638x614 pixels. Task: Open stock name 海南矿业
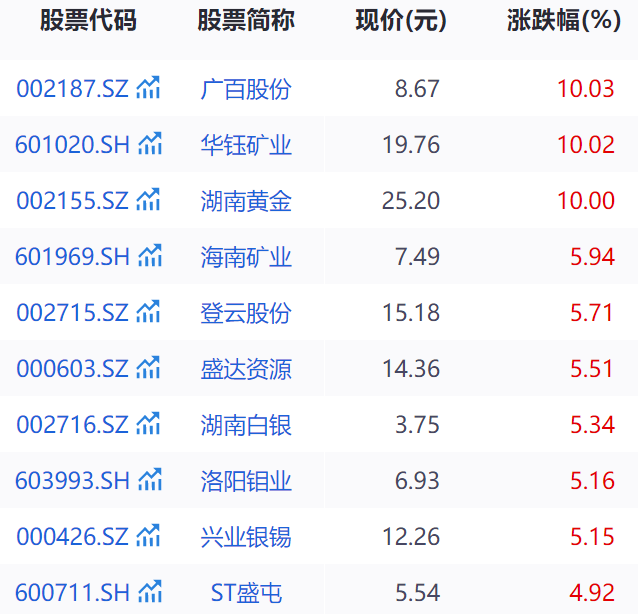[246, 257]
